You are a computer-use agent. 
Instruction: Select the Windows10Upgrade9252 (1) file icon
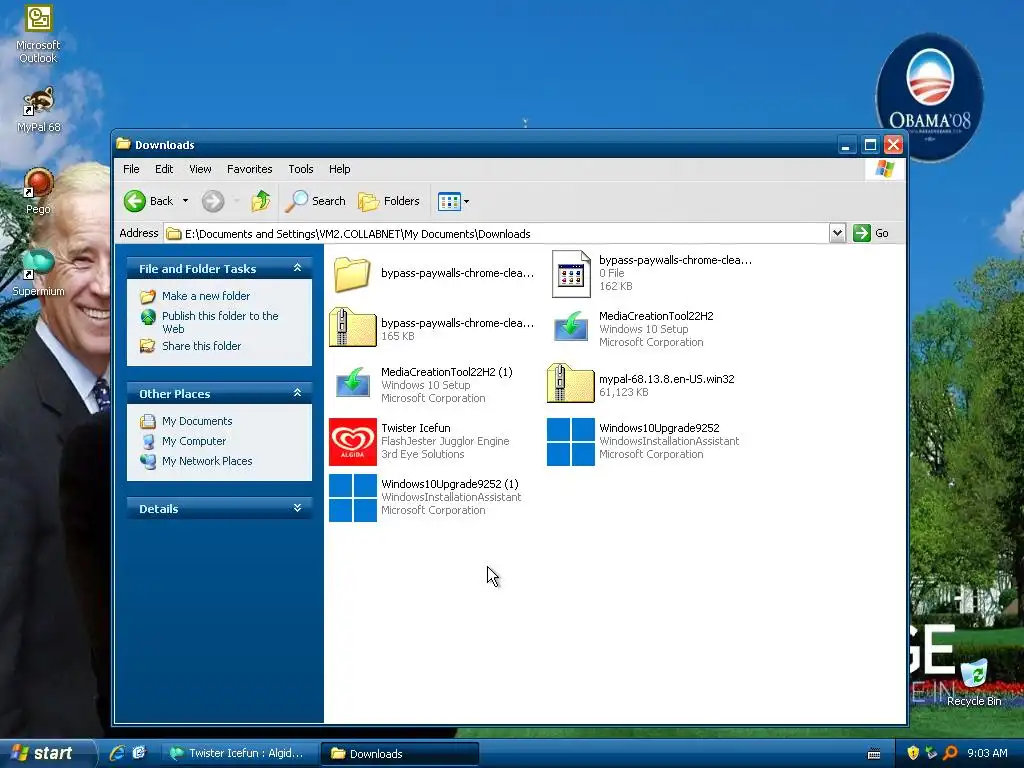click(353, 498)
